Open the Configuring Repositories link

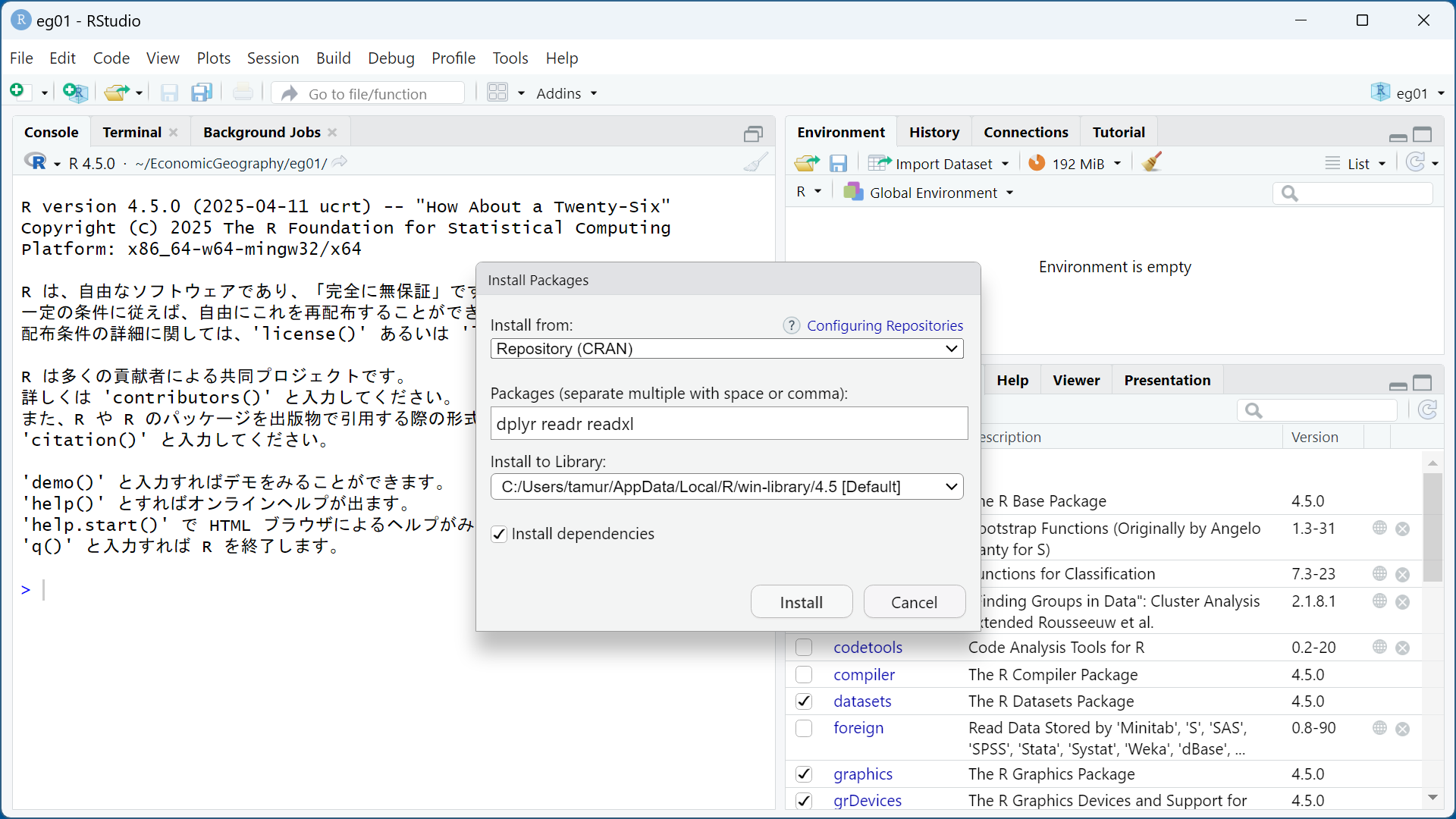coord(884,325)
